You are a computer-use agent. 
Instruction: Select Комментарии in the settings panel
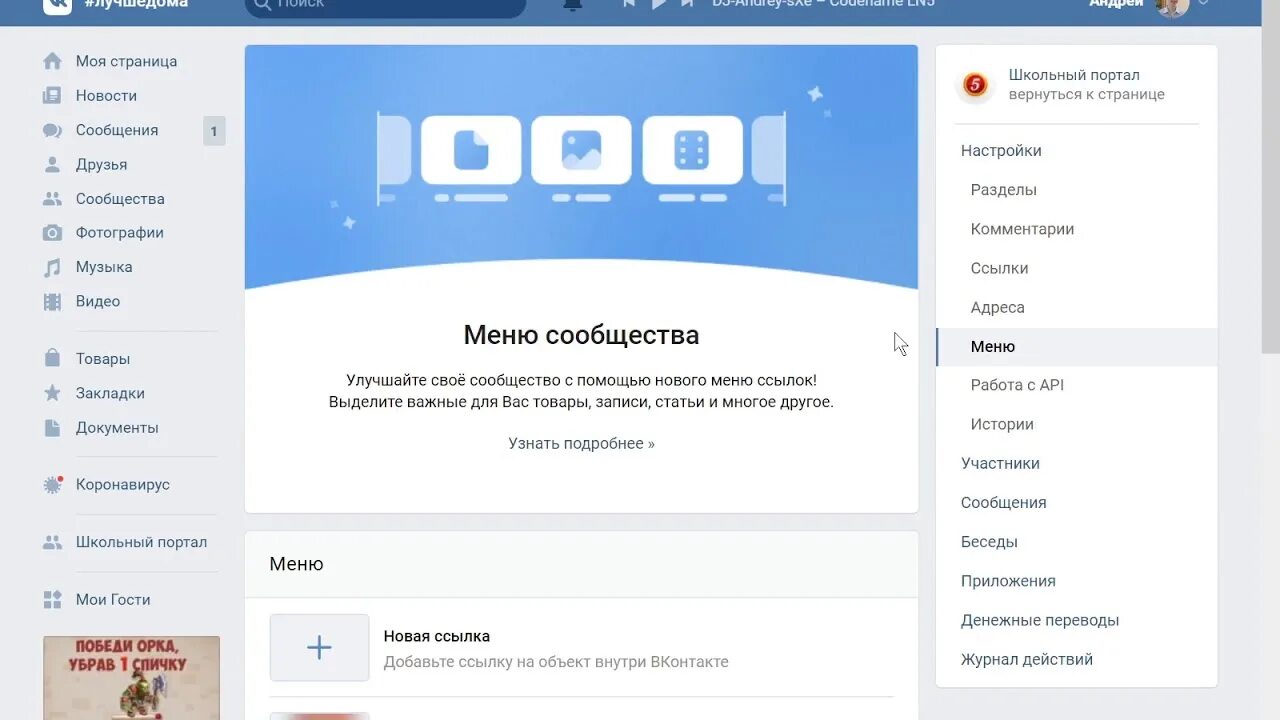coord(1022,229)
